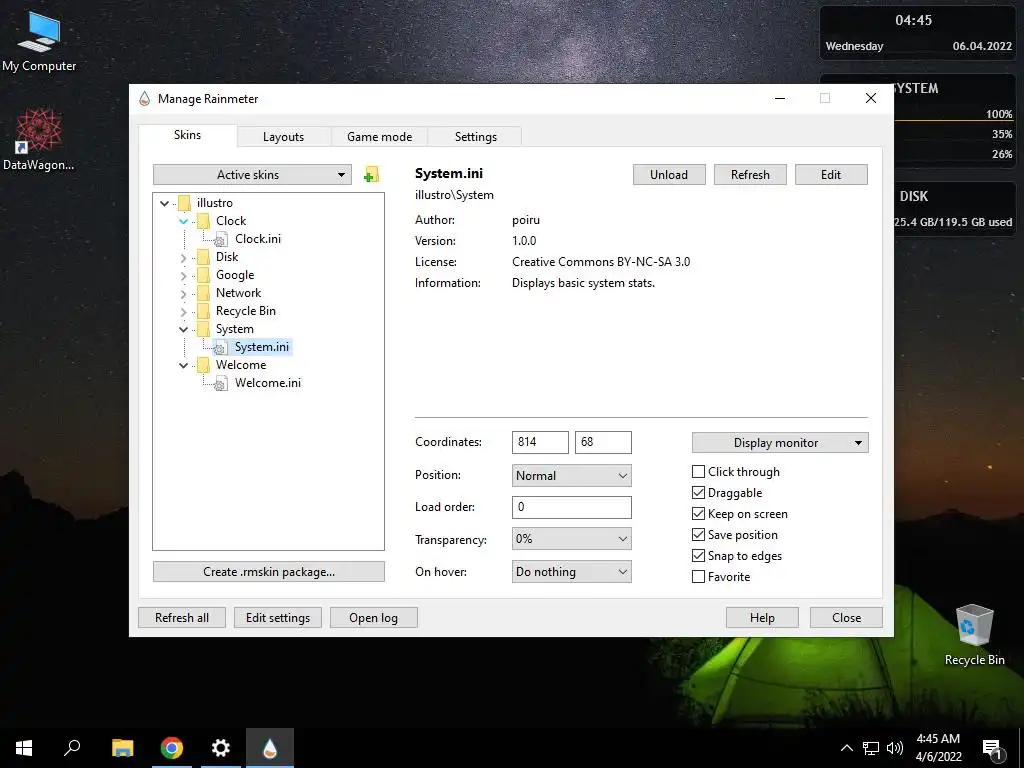Click the illustro folder icon
The width and height of the screenshot is (1024, 768).
point(185,202)
